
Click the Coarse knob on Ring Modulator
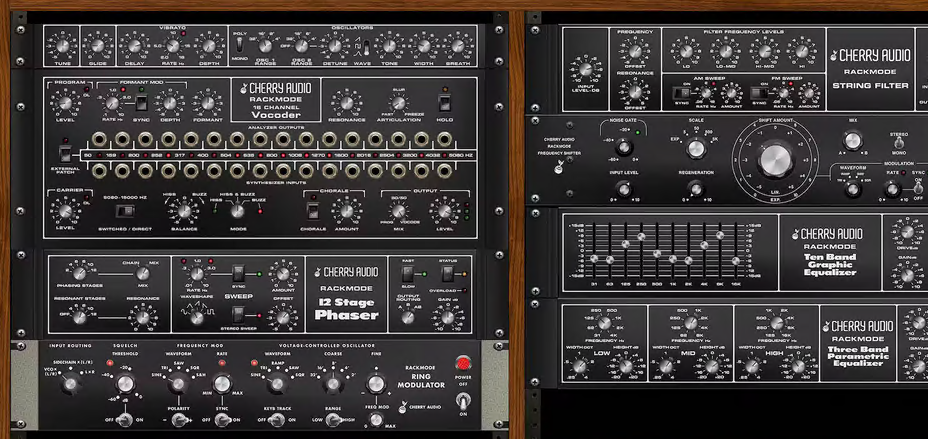tap(332, 384)
